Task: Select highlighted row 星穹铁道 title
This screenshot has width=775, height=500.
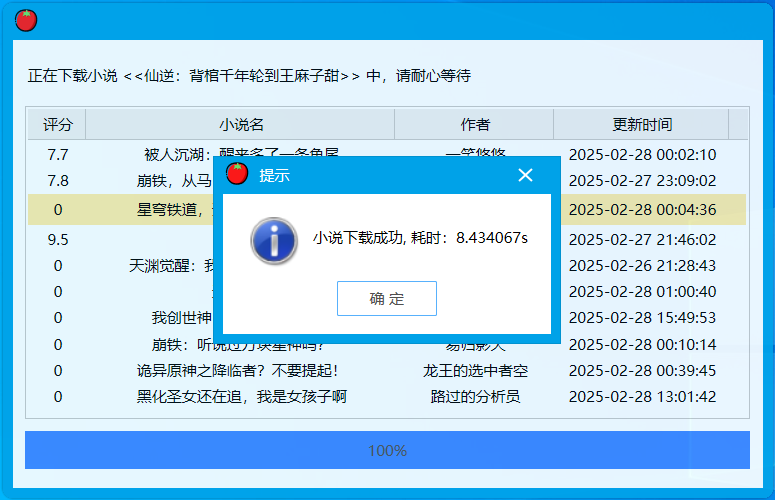Action: (x=175, y=209)
